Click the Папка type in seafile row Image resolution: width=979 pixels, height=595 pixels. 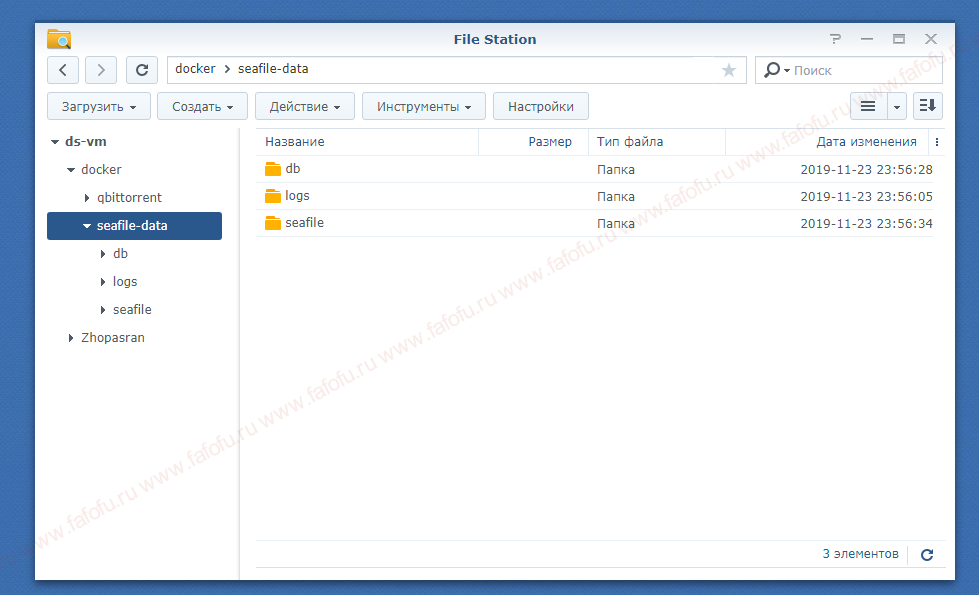[x=616, y=224]
